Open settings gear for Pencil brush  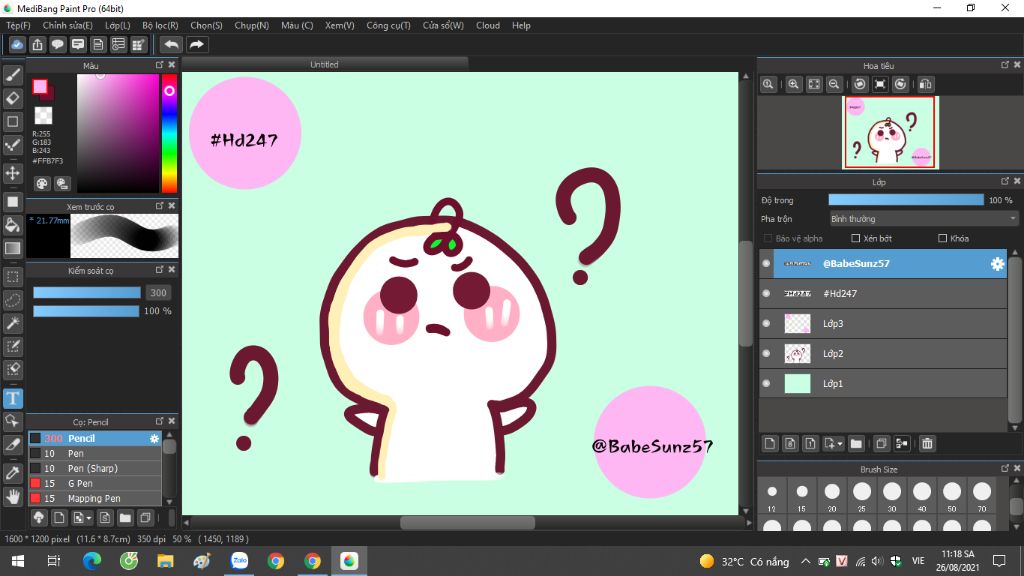point(154,439)
